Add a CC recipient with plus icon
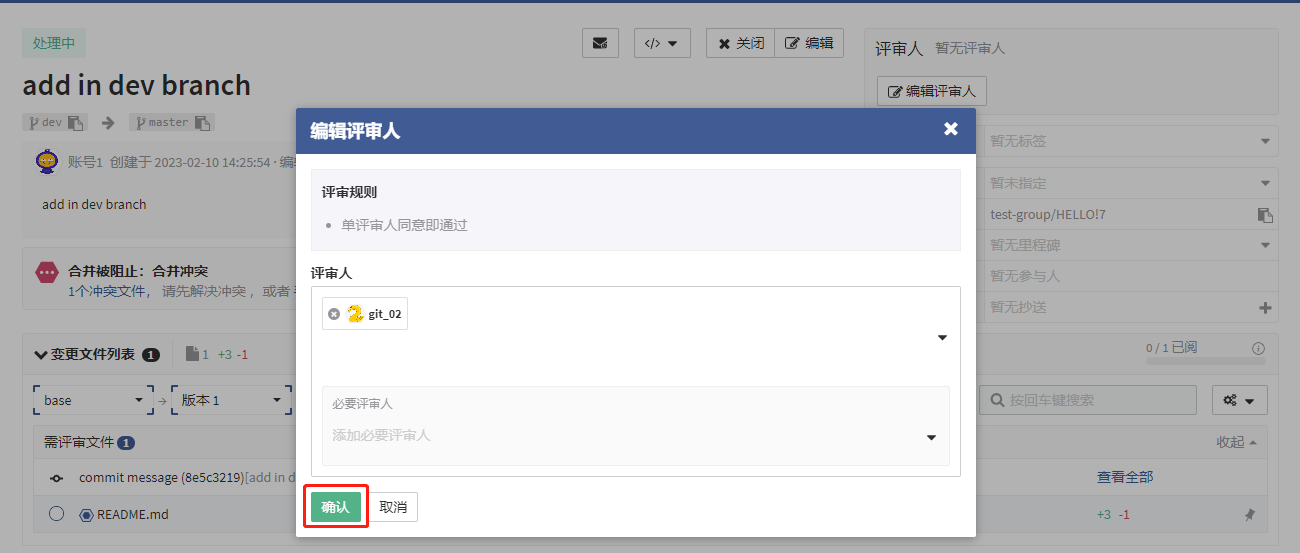The width and height of the screenshot is (1300, 553). (x=1265, y=308)
